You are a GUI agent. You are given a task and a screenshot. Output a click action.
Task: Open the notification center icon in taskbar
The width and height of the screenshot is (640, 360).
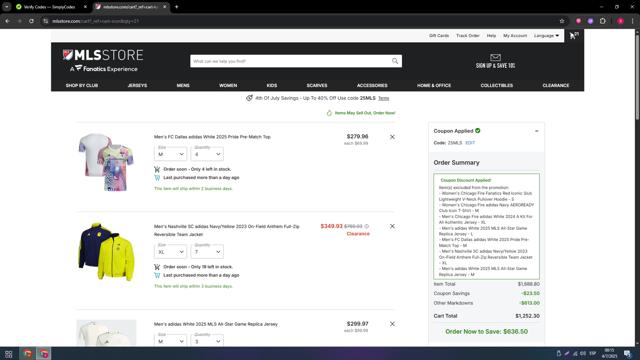point(627,353)
